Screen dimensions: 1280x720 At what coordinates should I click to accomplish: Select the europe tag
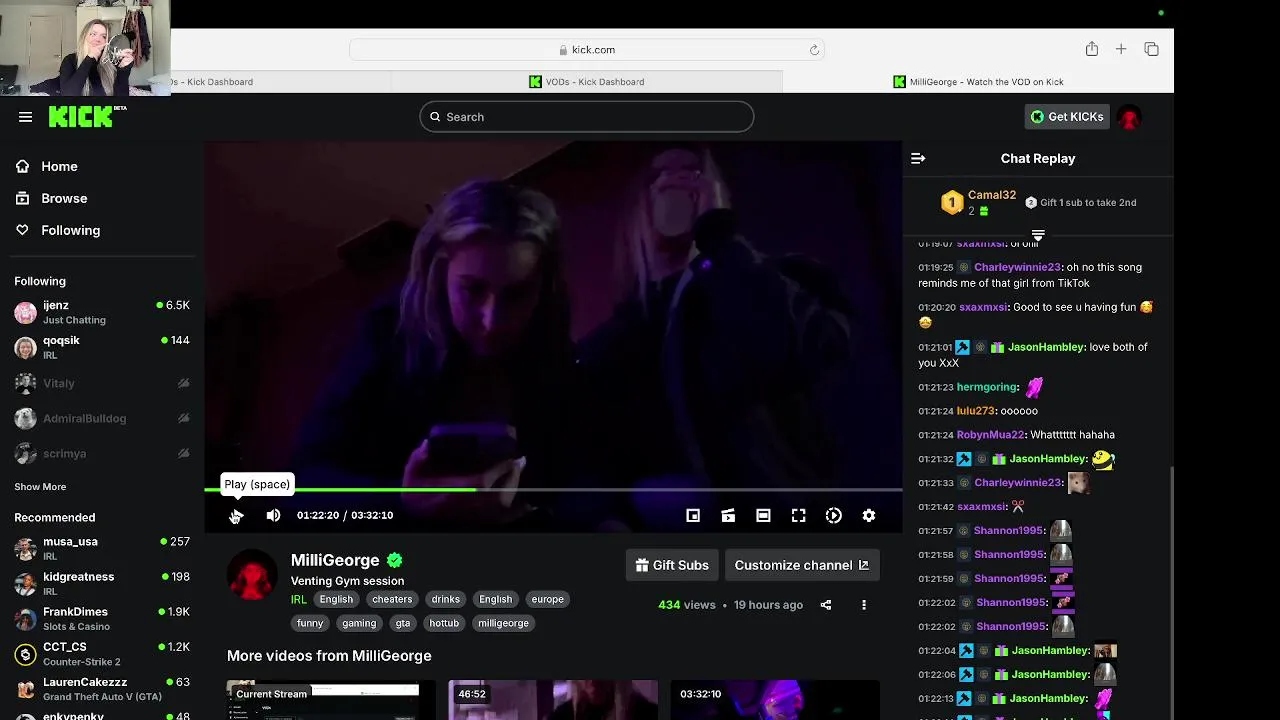point(548,599)
